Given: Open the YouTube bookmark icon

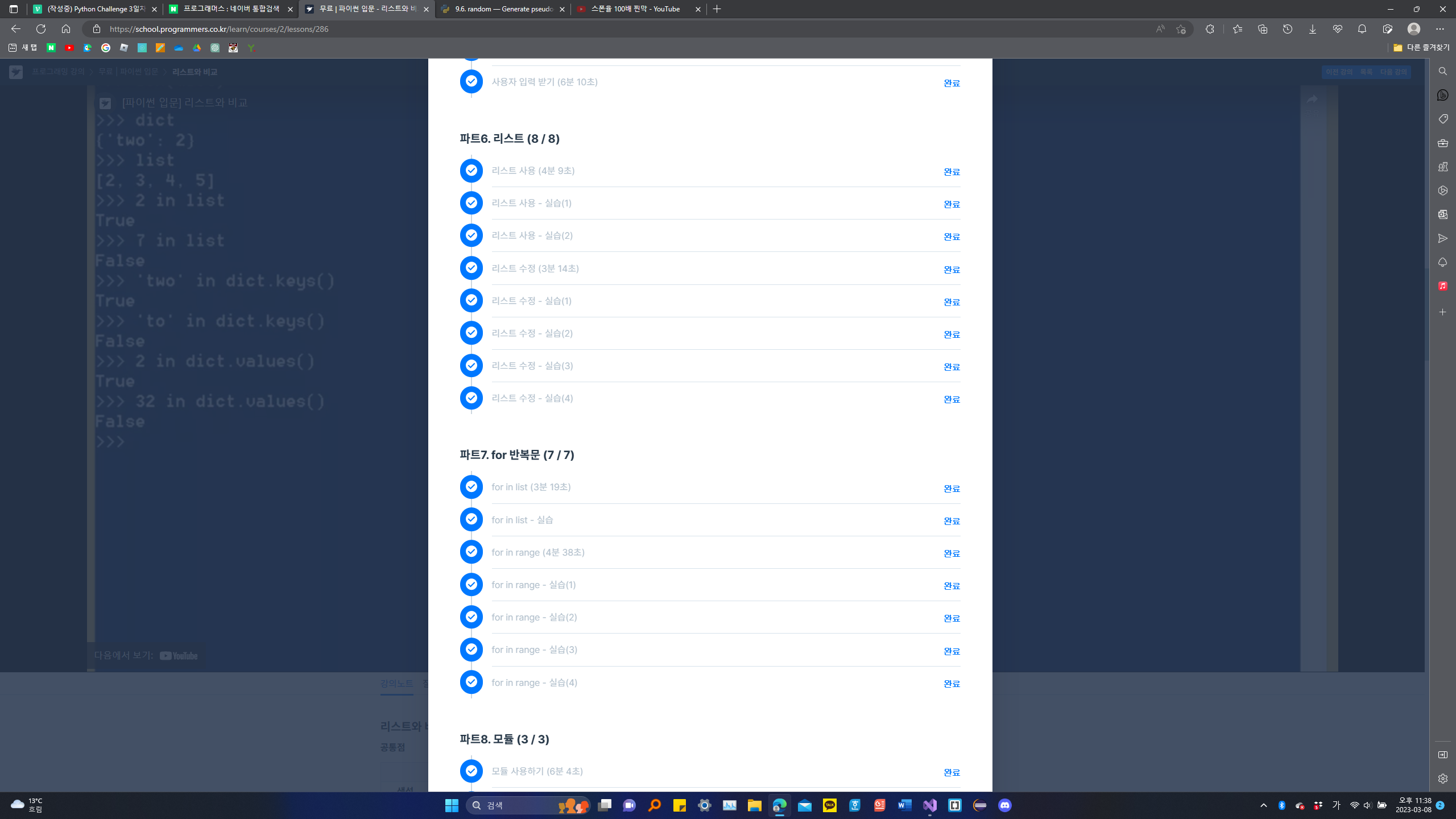Looking at the screenshot, I should click(69, 48).
